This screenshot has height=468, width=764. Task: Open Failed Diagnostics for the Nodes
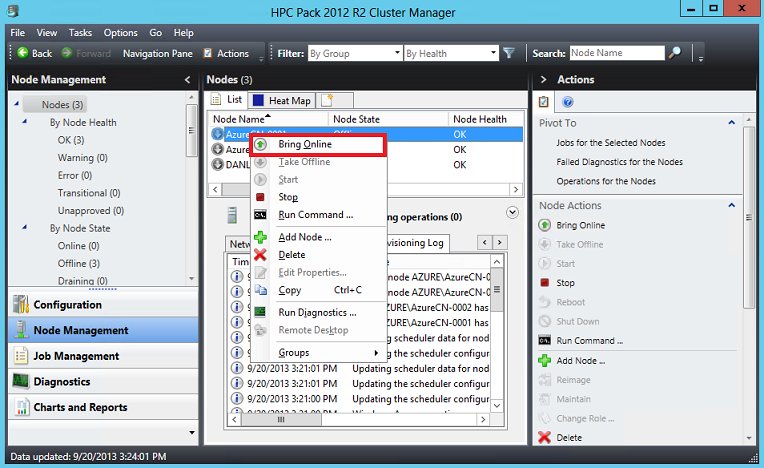[x=619, y=162]
